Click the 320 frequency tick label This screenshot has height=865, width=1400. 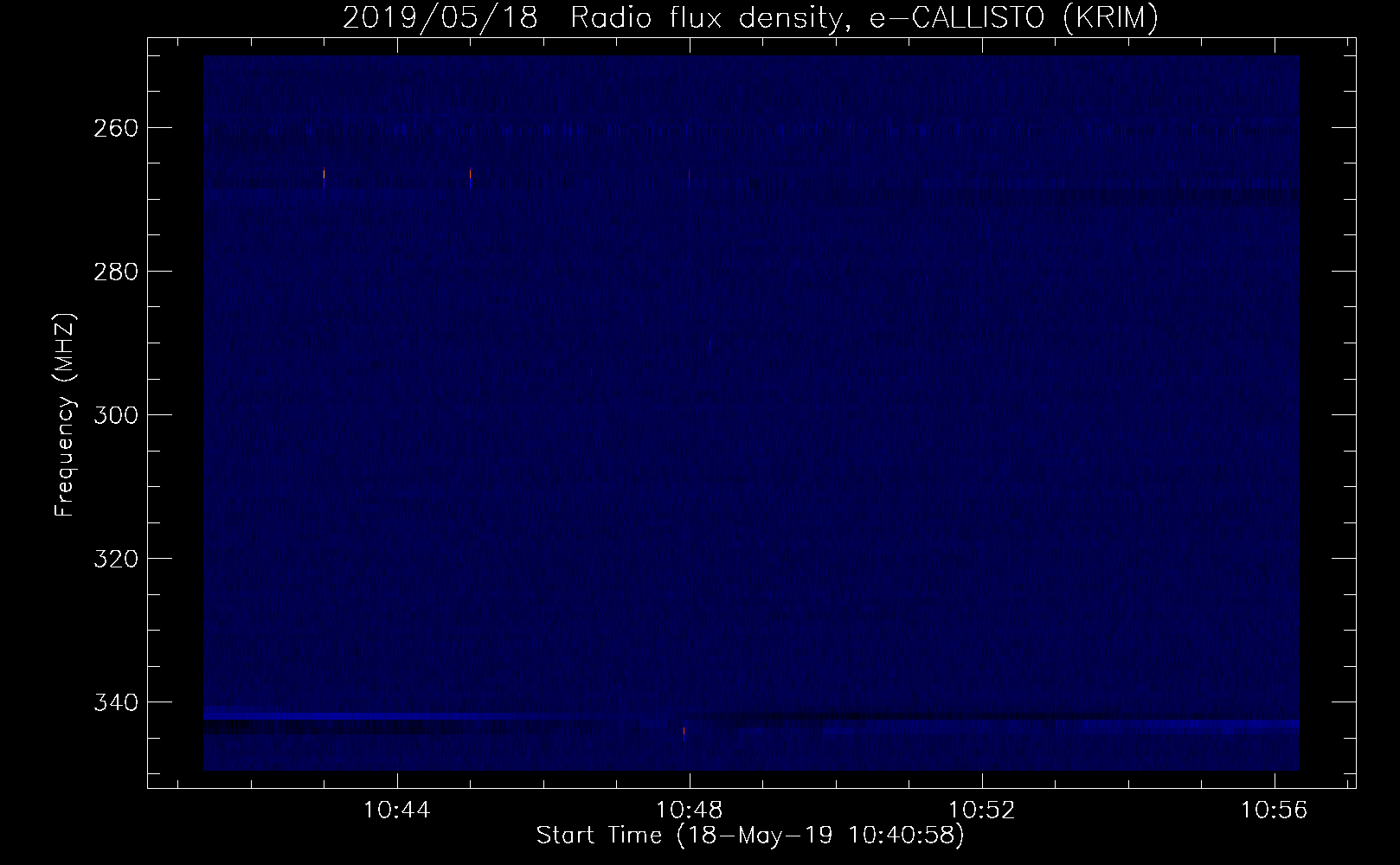click(115, 559)
